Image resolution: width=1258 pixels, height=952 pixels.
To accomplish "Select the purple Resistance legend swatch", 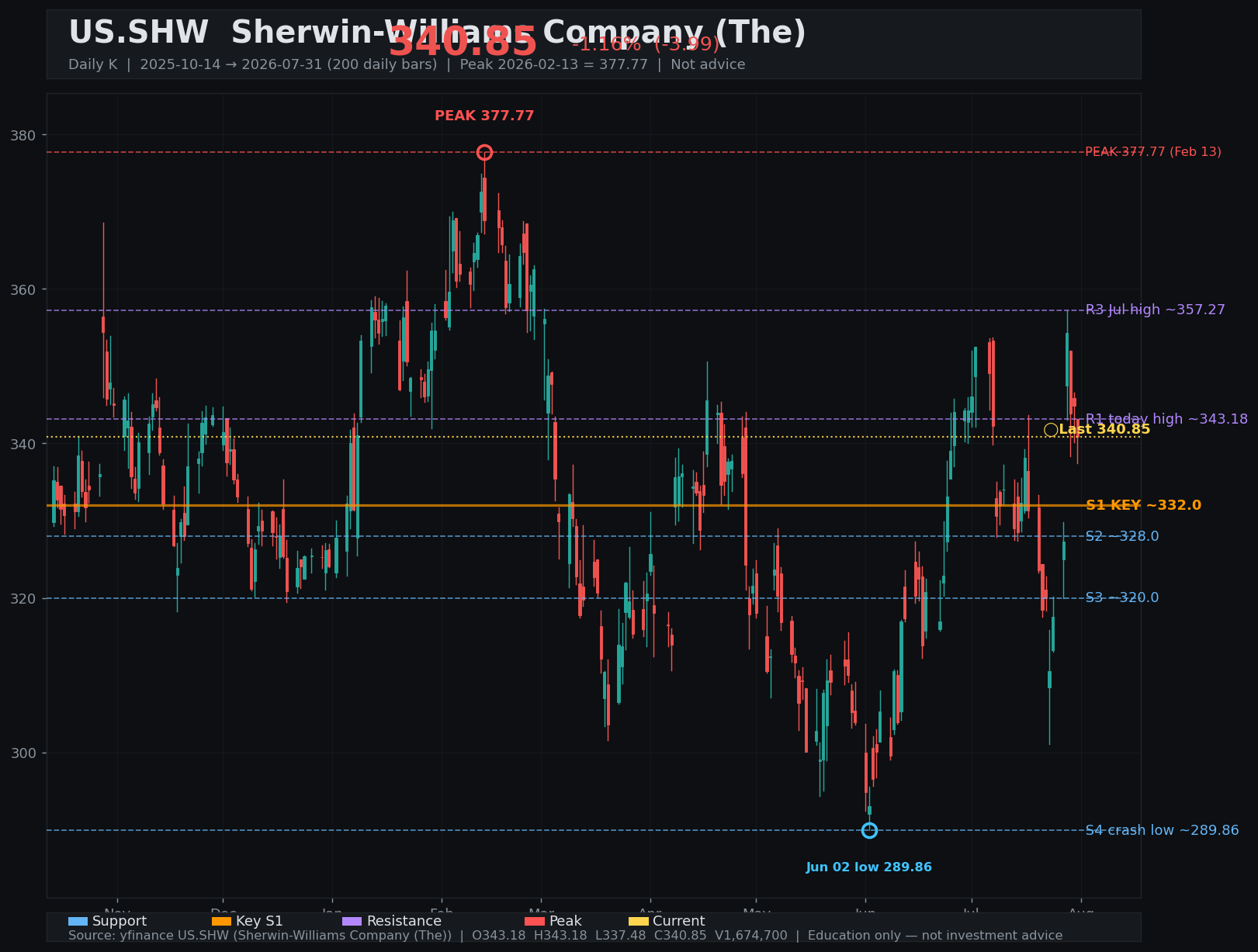I will tap(352, 922).
